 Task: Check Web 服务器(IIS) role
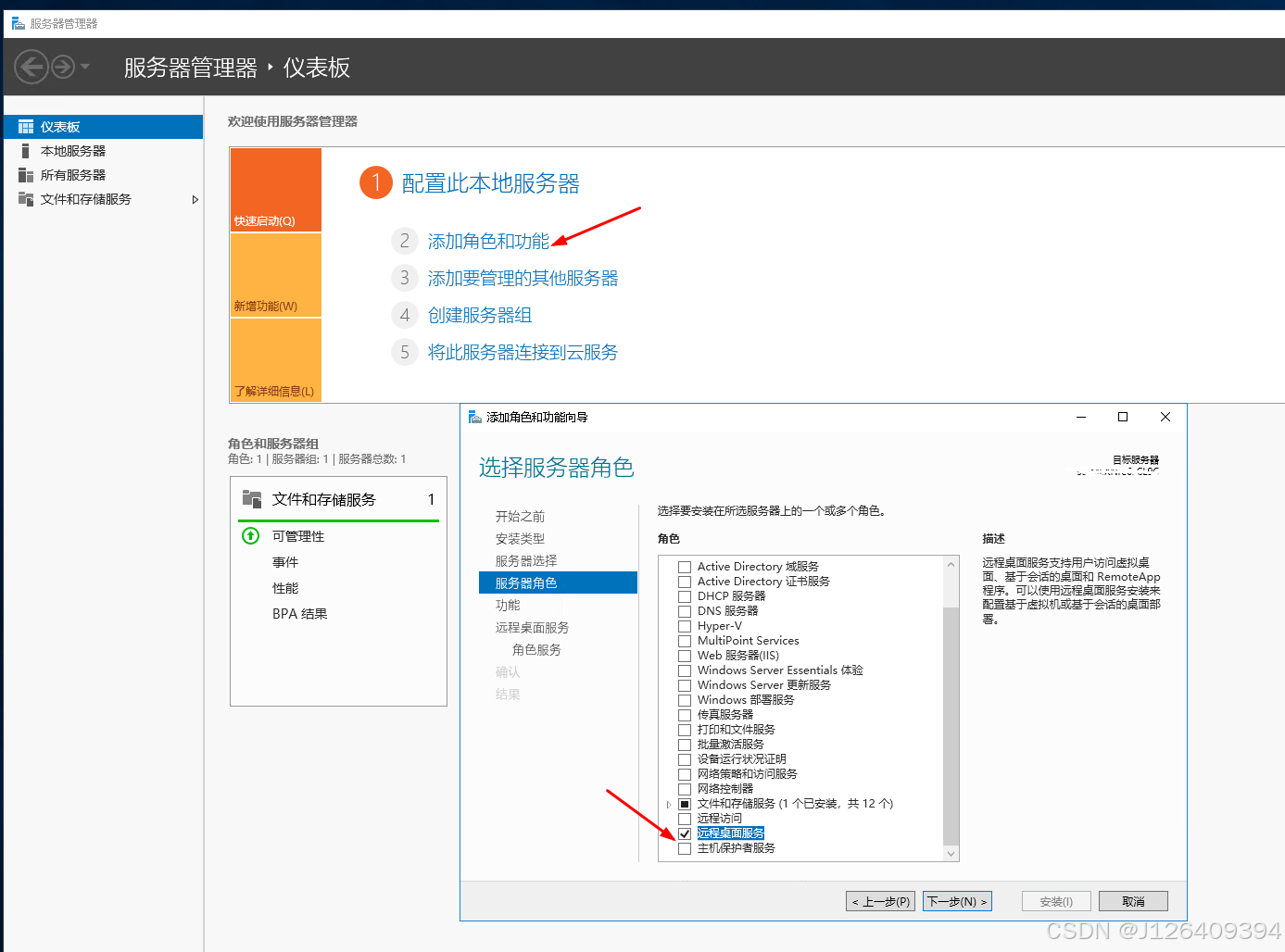click(x=685, y=656)
